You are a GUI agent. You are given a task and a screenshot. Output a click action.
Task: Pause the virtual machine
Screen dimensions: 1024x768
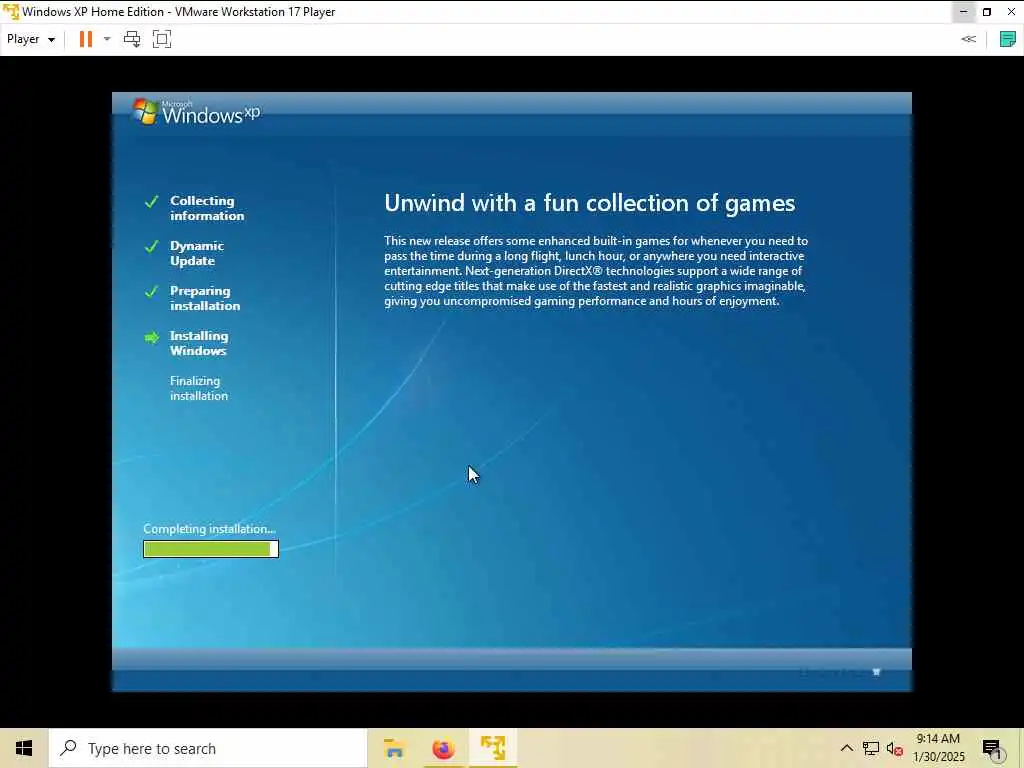pos(86,39)
